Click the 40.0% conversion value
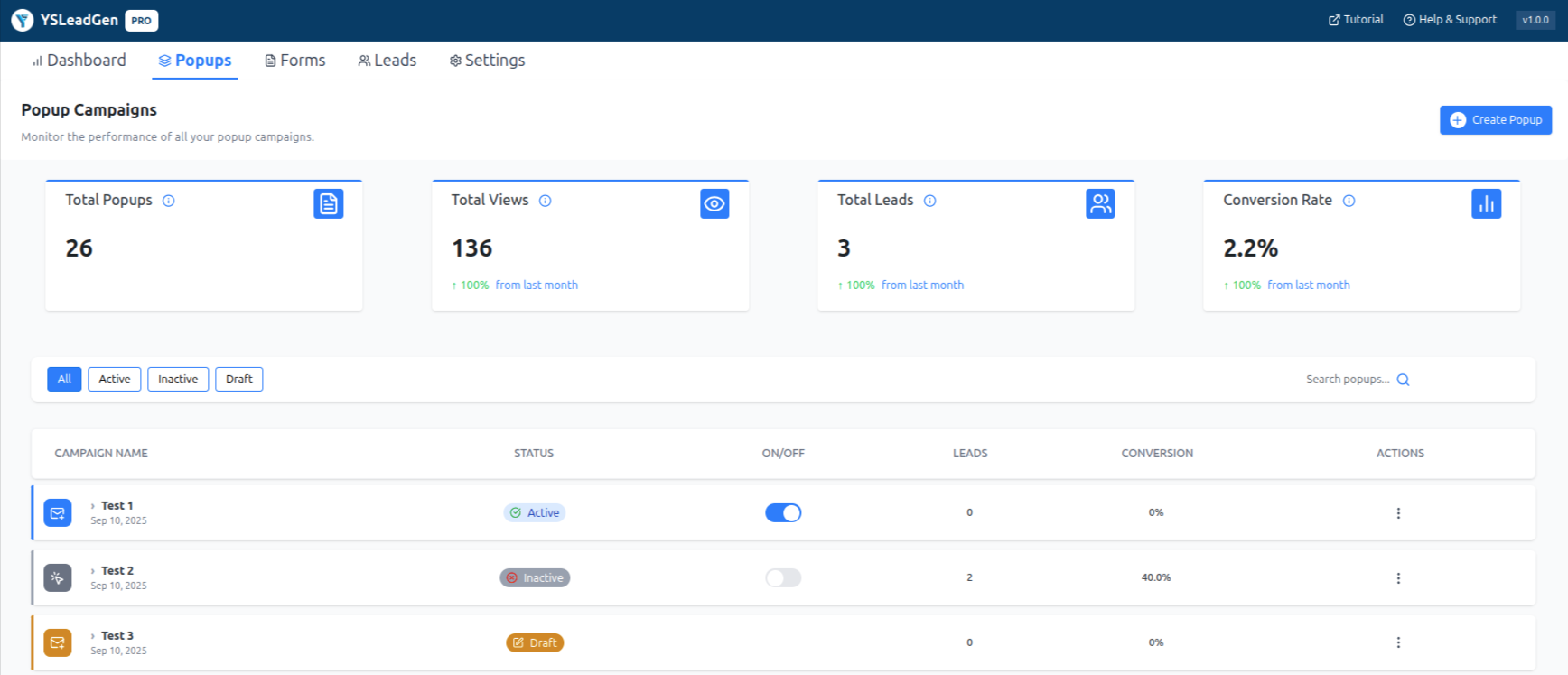The image size is (1568, 675). 1156,578
